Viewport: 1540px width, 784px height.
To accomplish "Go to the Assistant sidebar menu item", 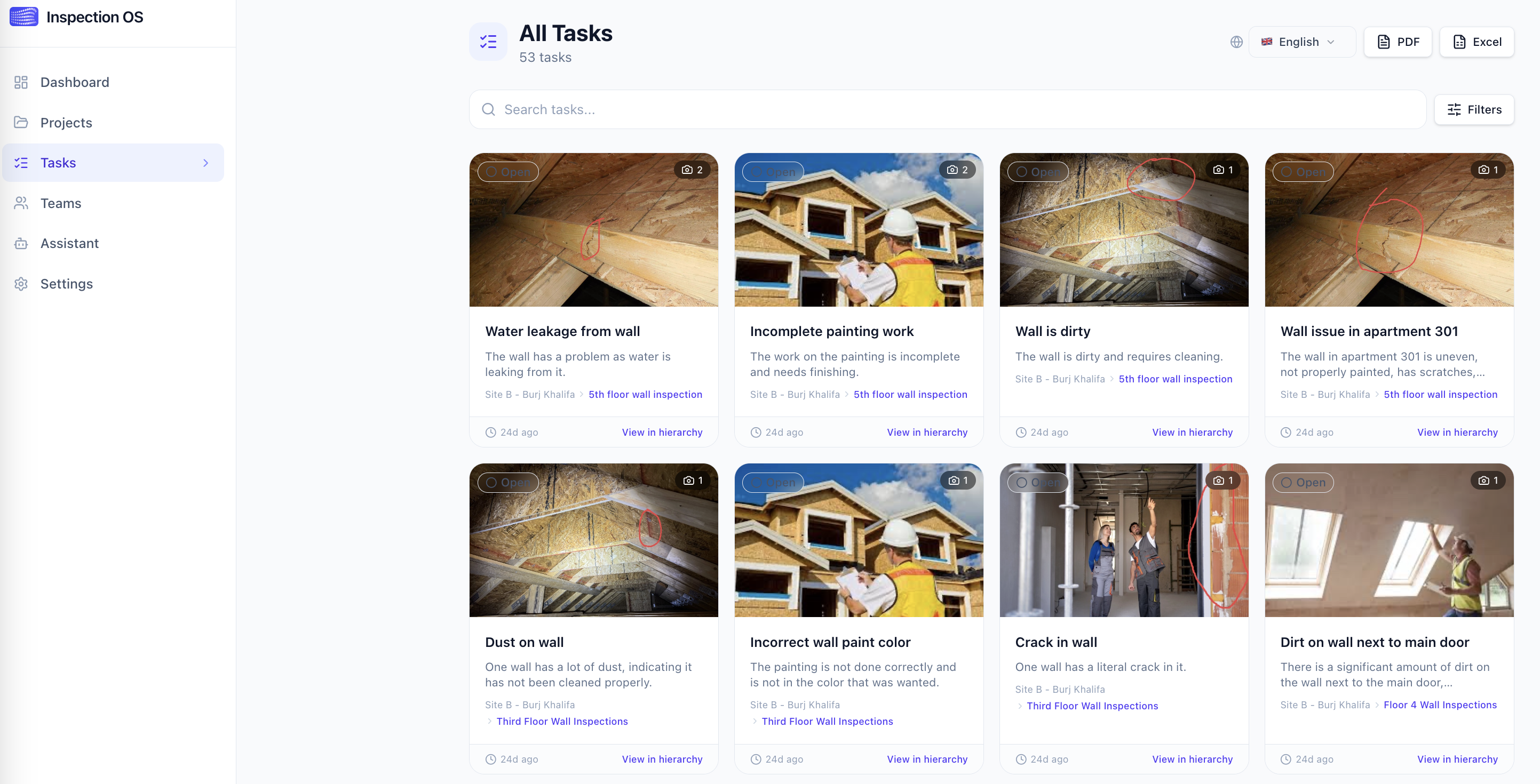I will 69,243.
